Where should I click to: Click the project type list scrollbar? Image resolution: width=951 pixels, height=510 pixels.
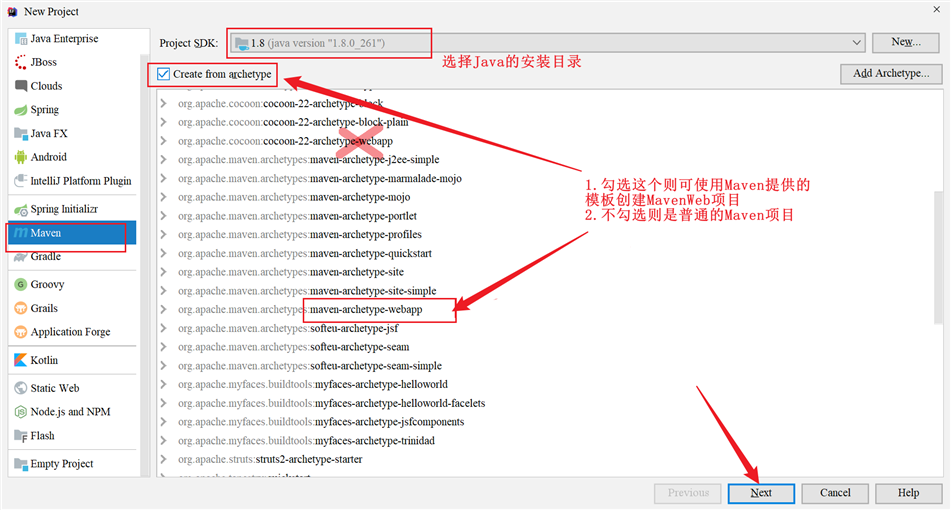(x=144, y=264)
